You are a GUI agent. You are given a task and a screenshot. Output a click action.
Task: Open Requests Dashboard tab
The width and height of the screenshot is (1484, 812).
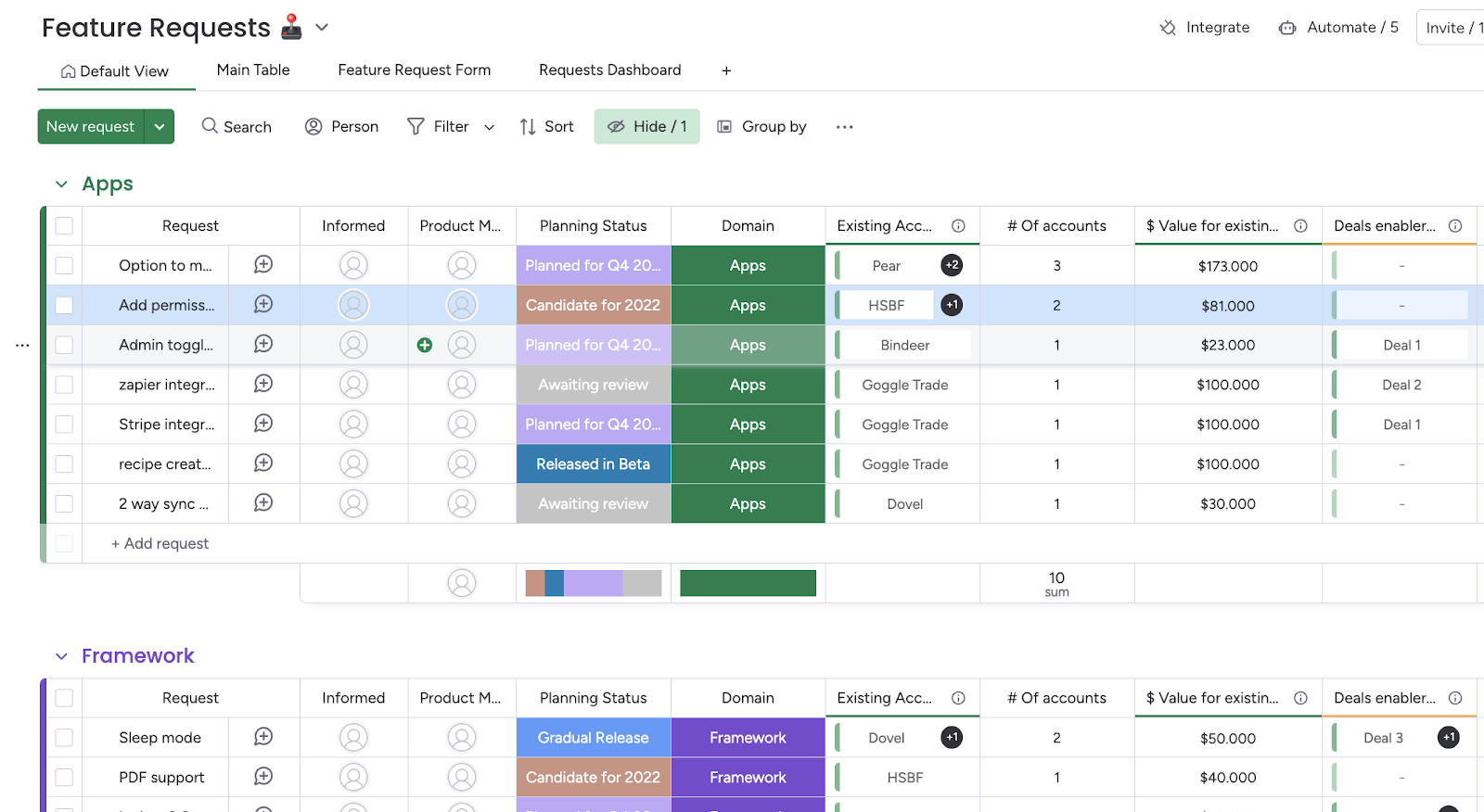click(x=610, y=70)
